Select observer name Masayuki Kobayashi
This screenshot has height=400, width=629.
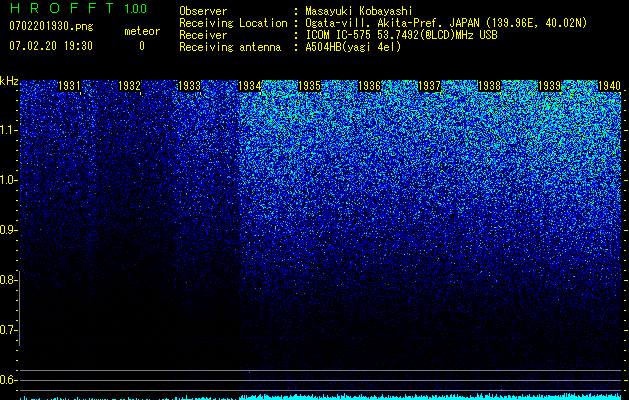[359, 11]
